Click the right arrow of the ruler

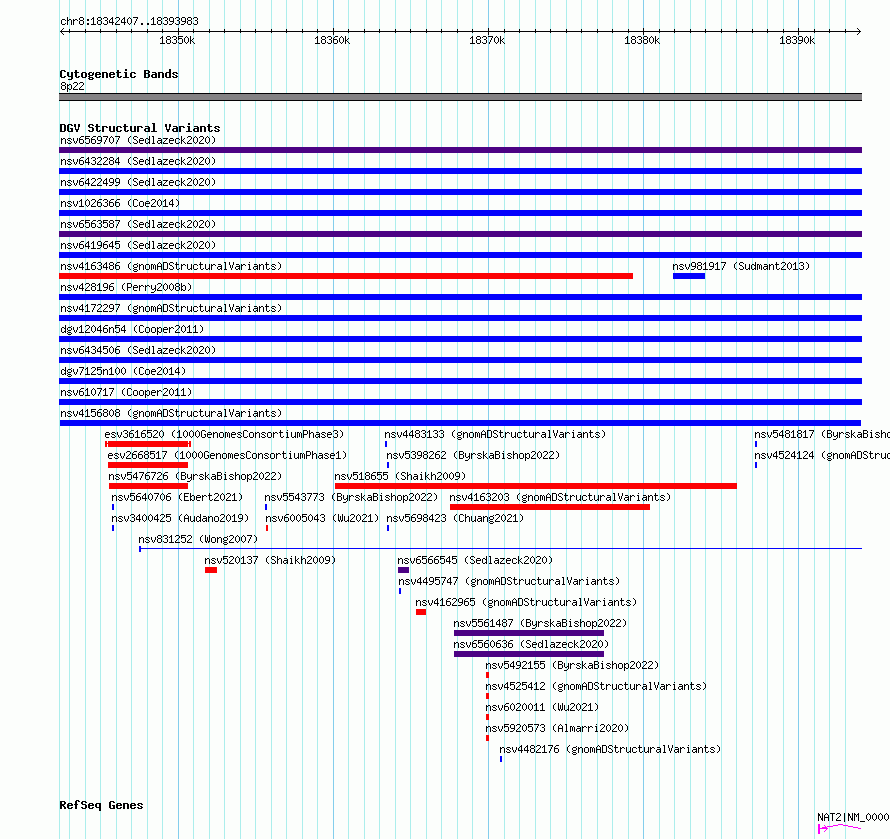click(858, 31)
